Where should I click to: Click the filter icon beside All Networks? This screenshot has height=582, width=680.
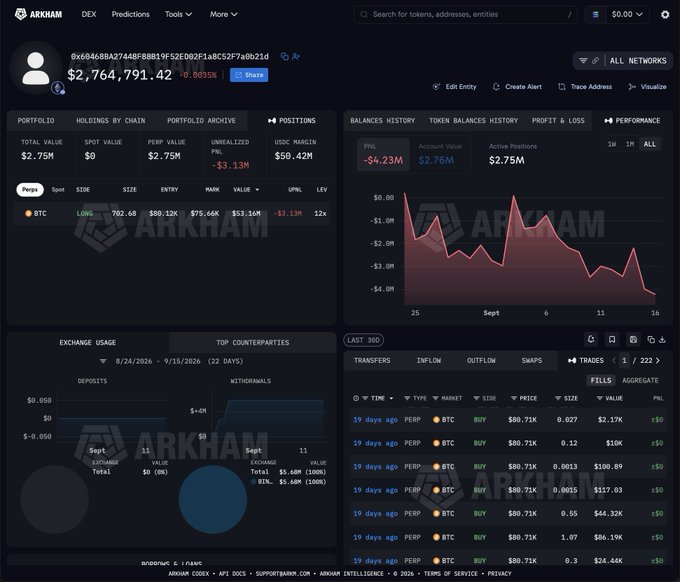[583, 61]
